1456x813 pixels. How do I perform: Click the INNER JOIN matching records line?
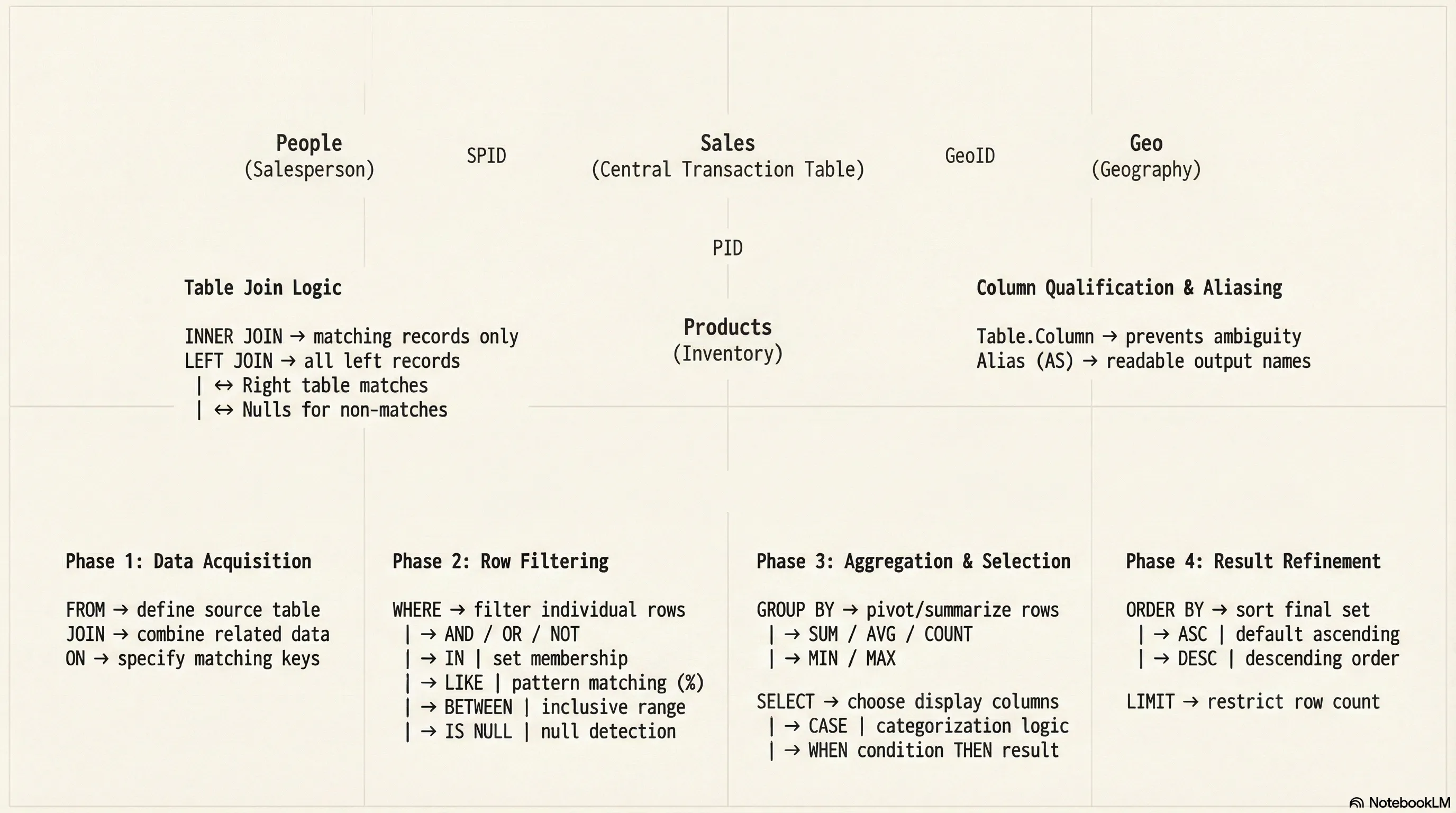351,337
